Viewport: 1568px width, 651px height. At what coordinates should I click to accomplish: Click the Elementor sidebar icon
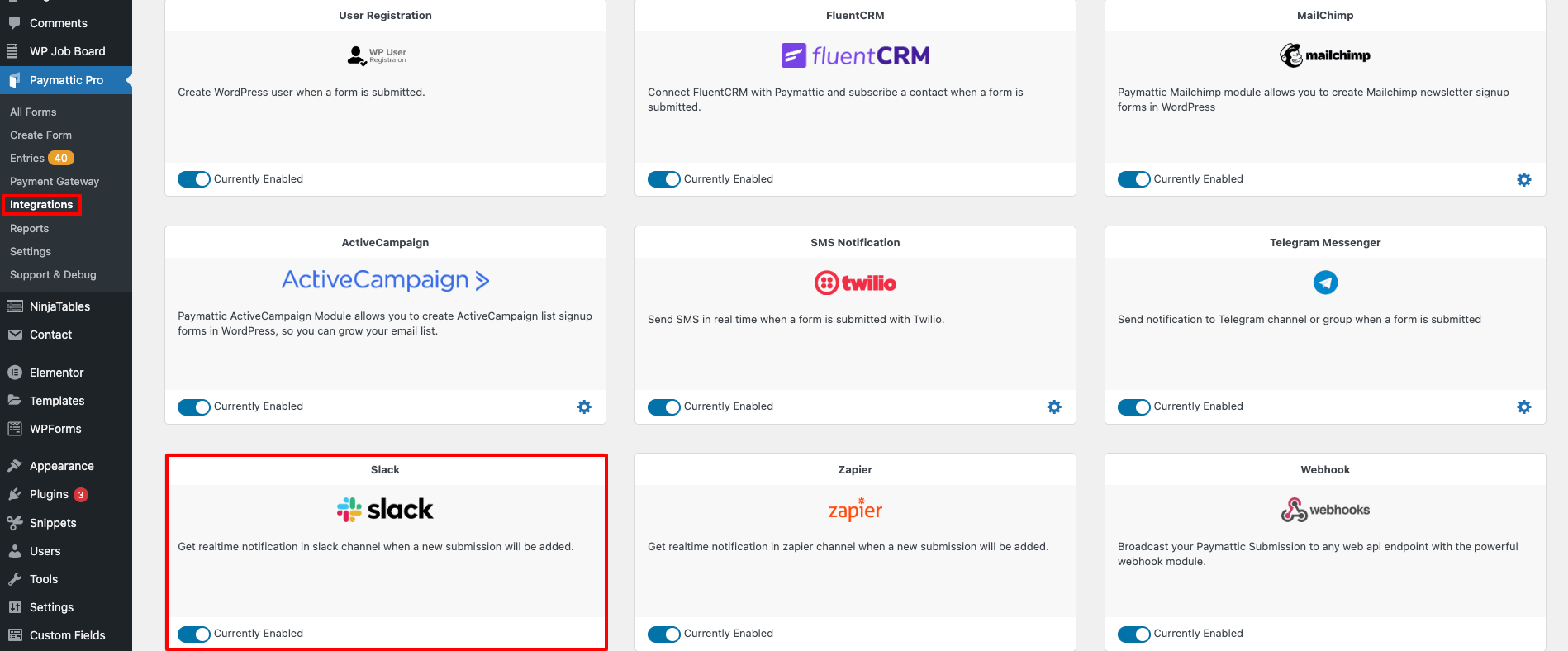pos(14,373)
